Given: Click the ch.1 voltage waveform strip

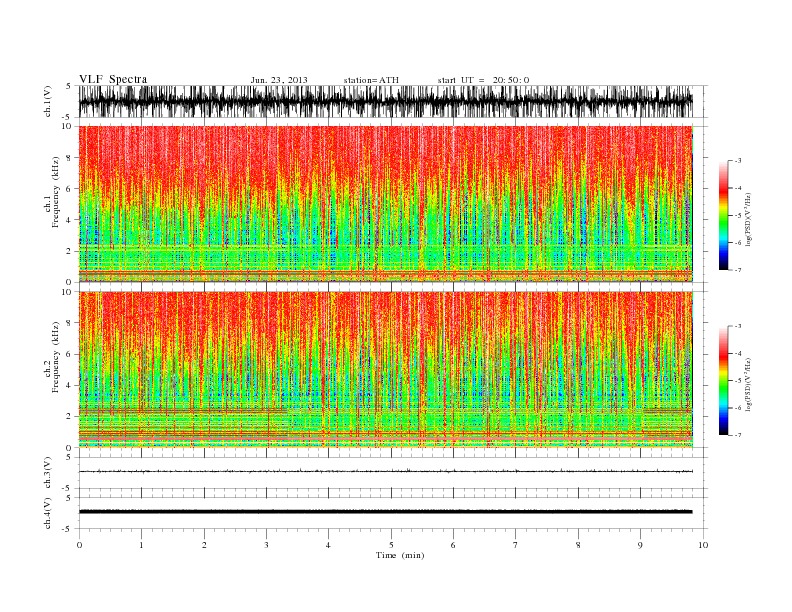Looking at the screenshot, I should [x=385, y=101].
